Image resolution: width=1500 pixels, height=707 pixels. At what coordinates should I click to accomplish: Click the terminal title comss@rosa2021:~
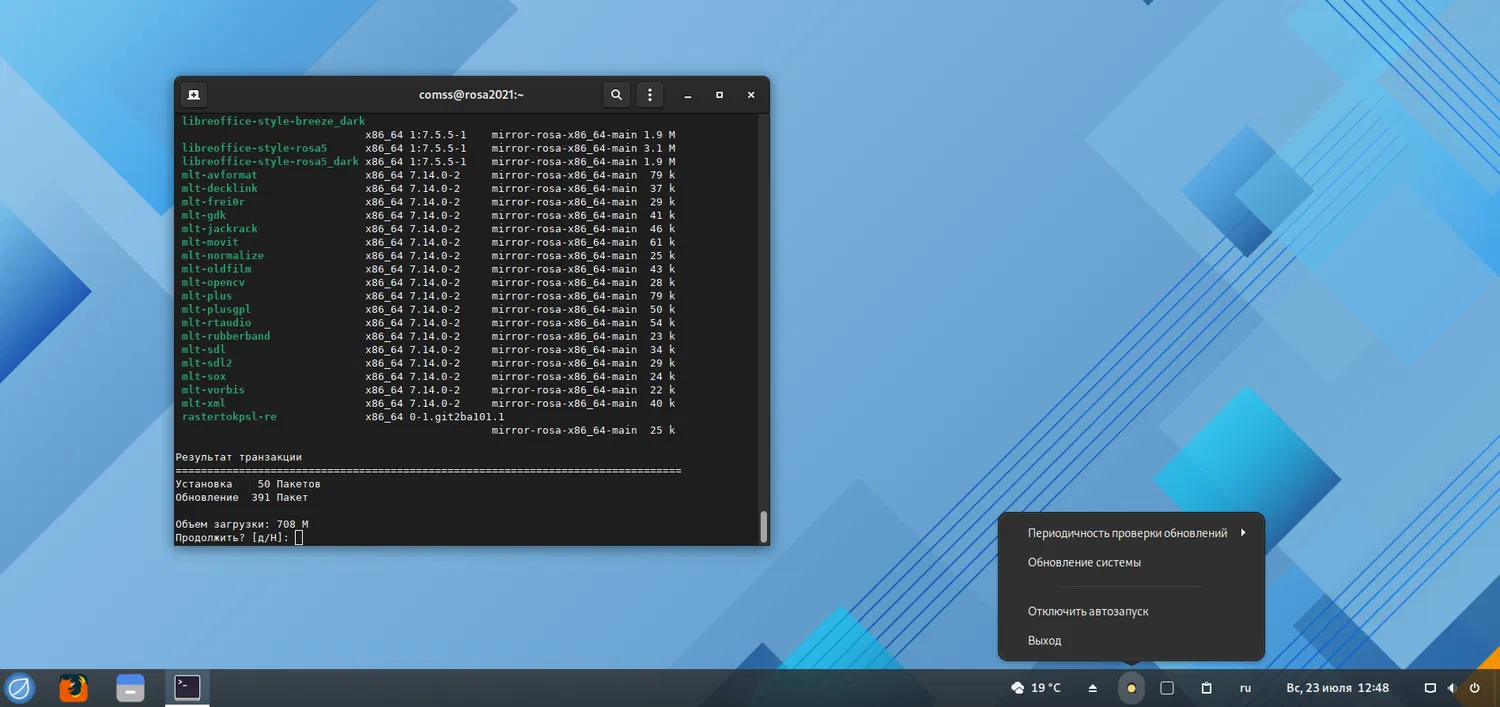click(471, 95)
